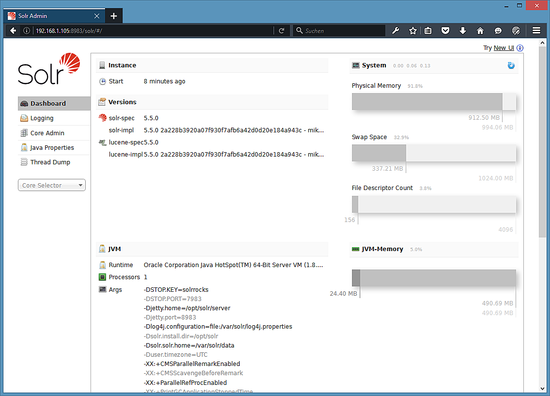Viewport: 550px width, 396px height.
Task: Click the site information icon in address bar
Action: coord(26,31)
